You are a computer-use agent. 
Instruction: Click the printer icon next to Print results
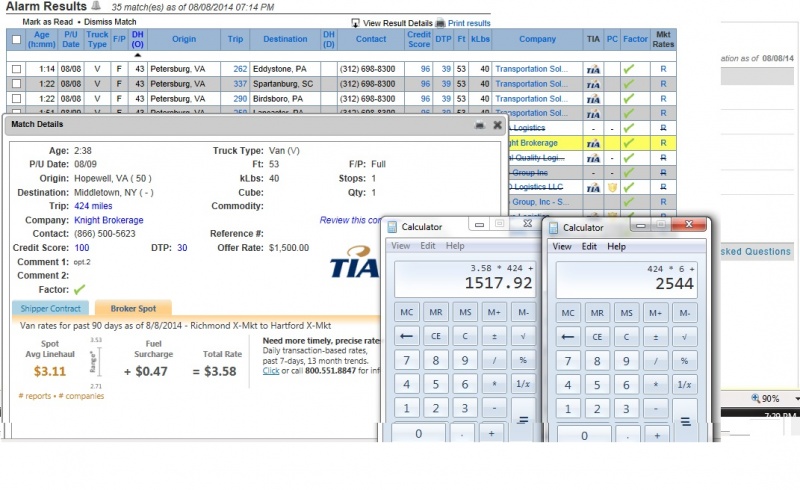coord(440,23)
